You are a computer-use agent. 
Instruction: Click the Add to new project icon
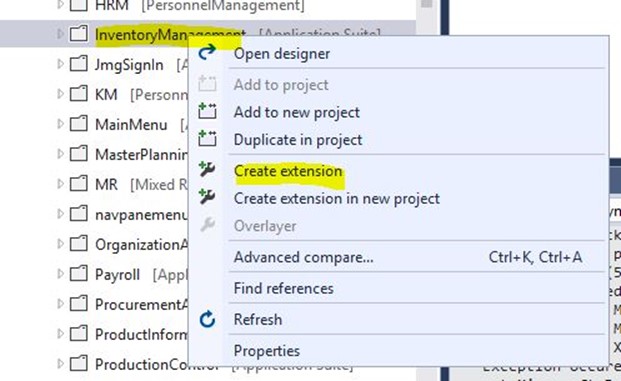pos(207,111)
